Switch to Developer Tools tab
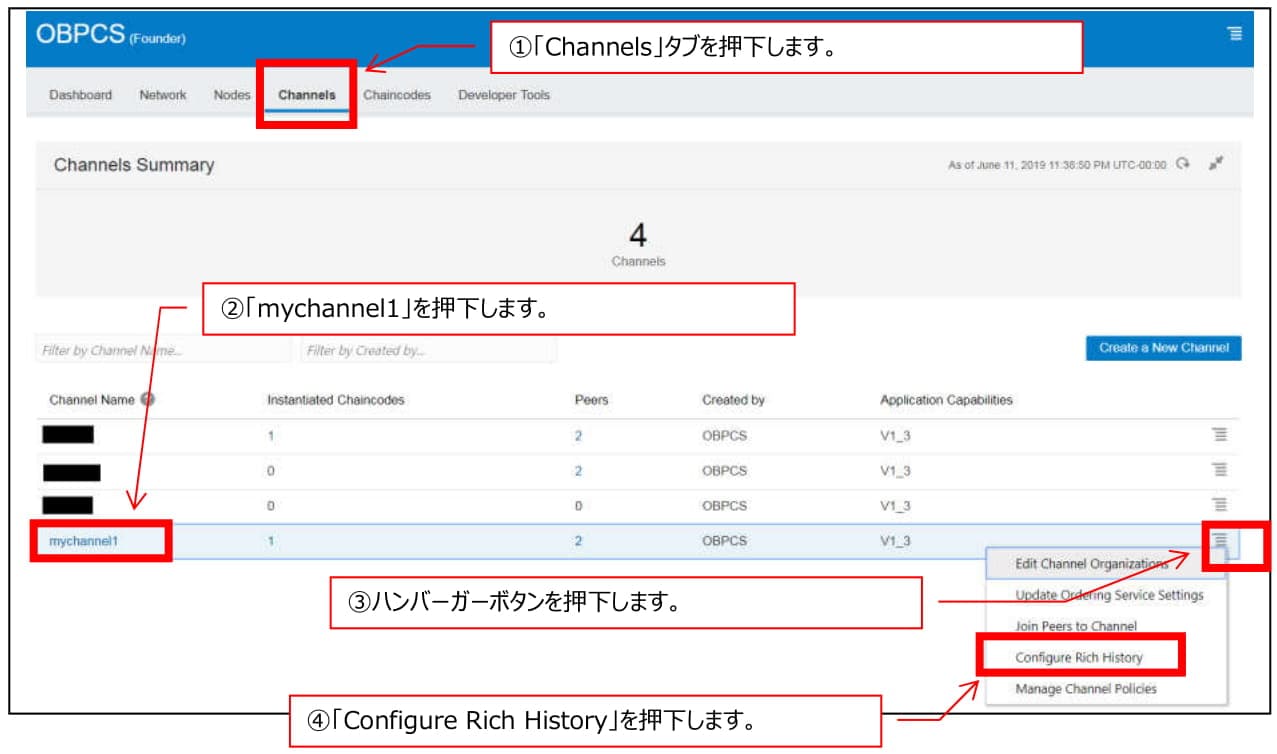The width and height of the screenshot is (1277, 754). click(504, 95)
